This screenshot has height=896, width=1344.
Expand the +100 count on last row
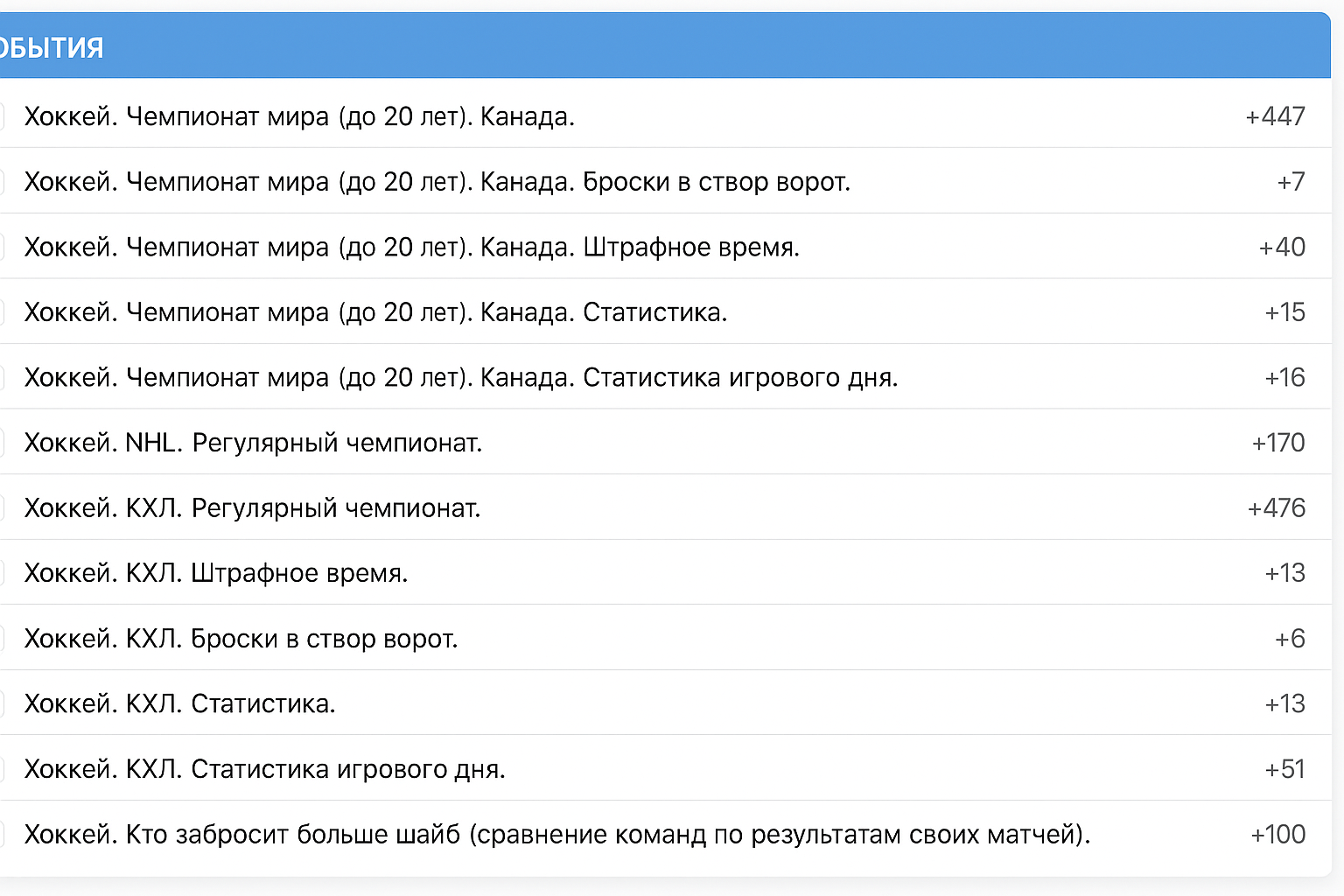(x=1277, y=834)
